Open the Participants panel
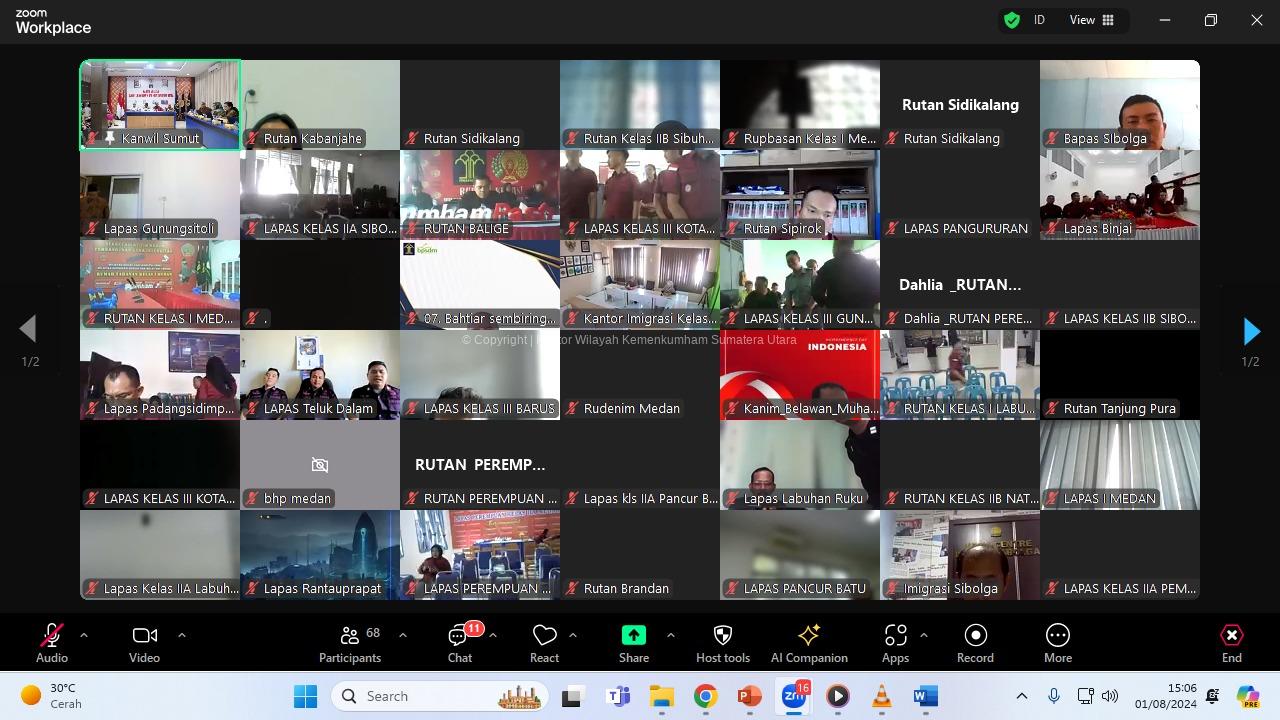Screen dimensions: 1280x720 coord(350,643)
